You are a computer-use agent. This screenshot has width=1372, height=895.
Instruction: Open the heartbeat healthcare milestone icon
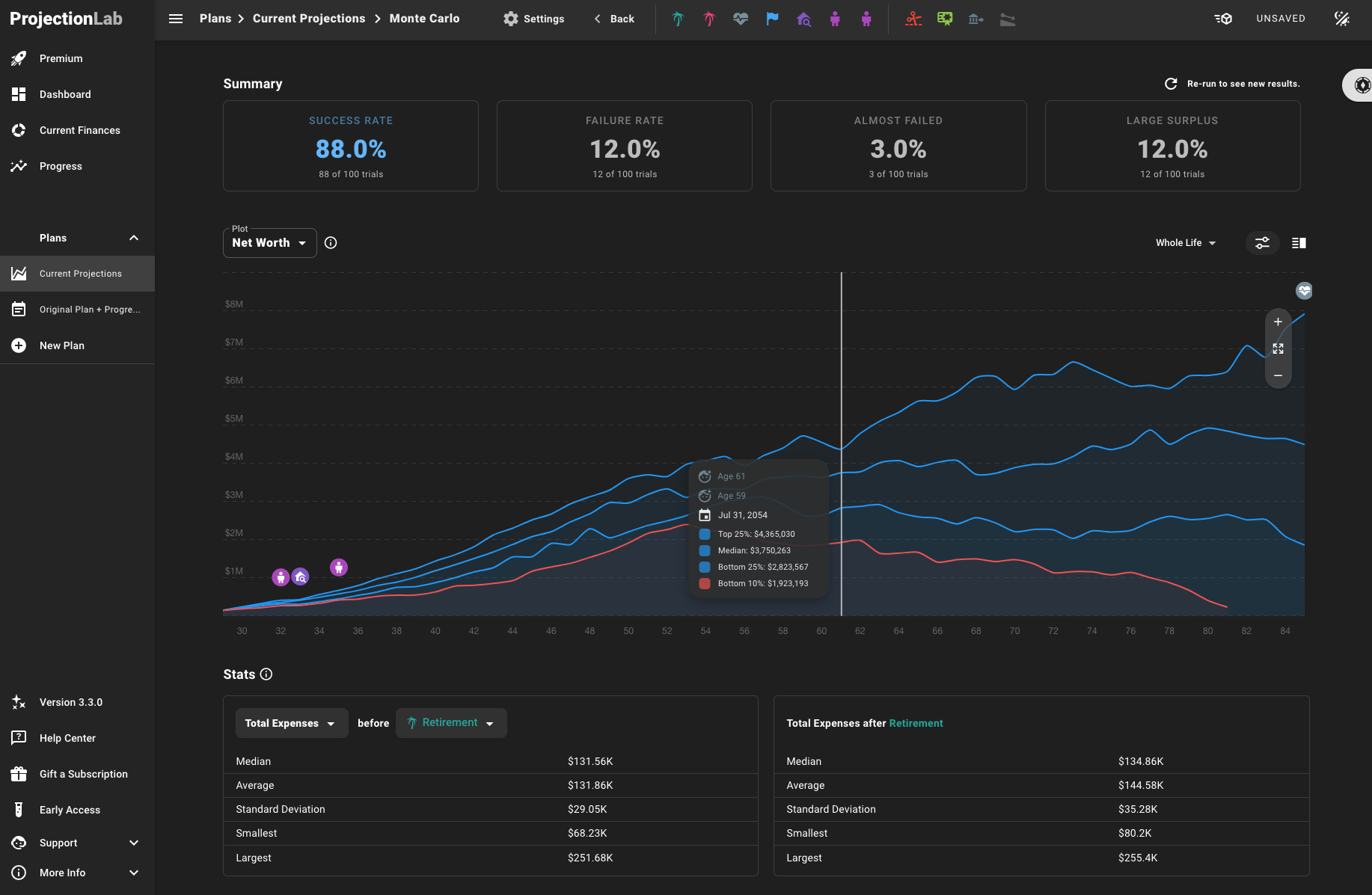click(x=740, y=19)
